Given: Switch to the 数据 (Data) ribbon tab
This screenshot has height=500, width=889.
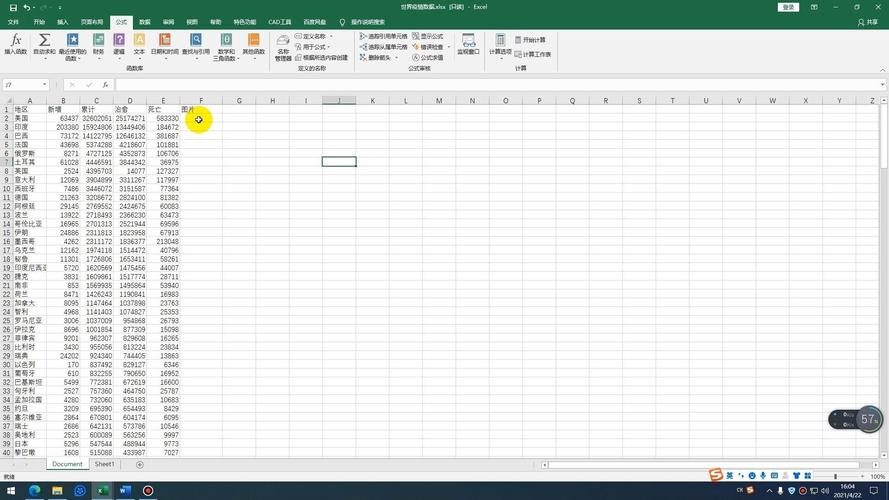Looking at the screenshot, I should coord(145,22).
